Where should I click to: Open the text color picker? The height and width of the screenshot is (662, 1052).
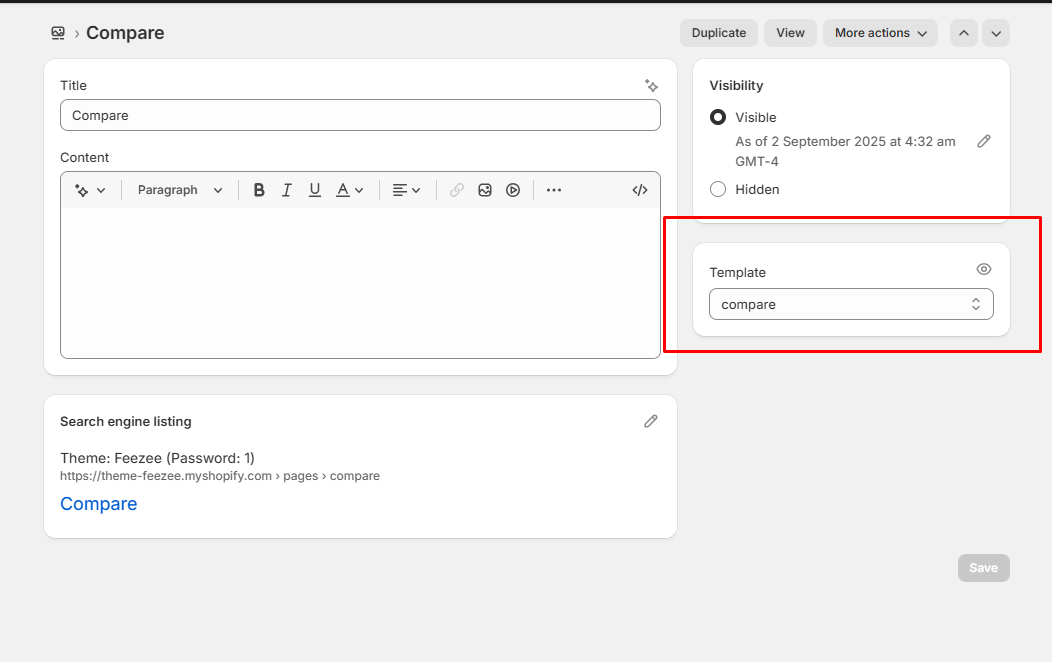point(349,190)
